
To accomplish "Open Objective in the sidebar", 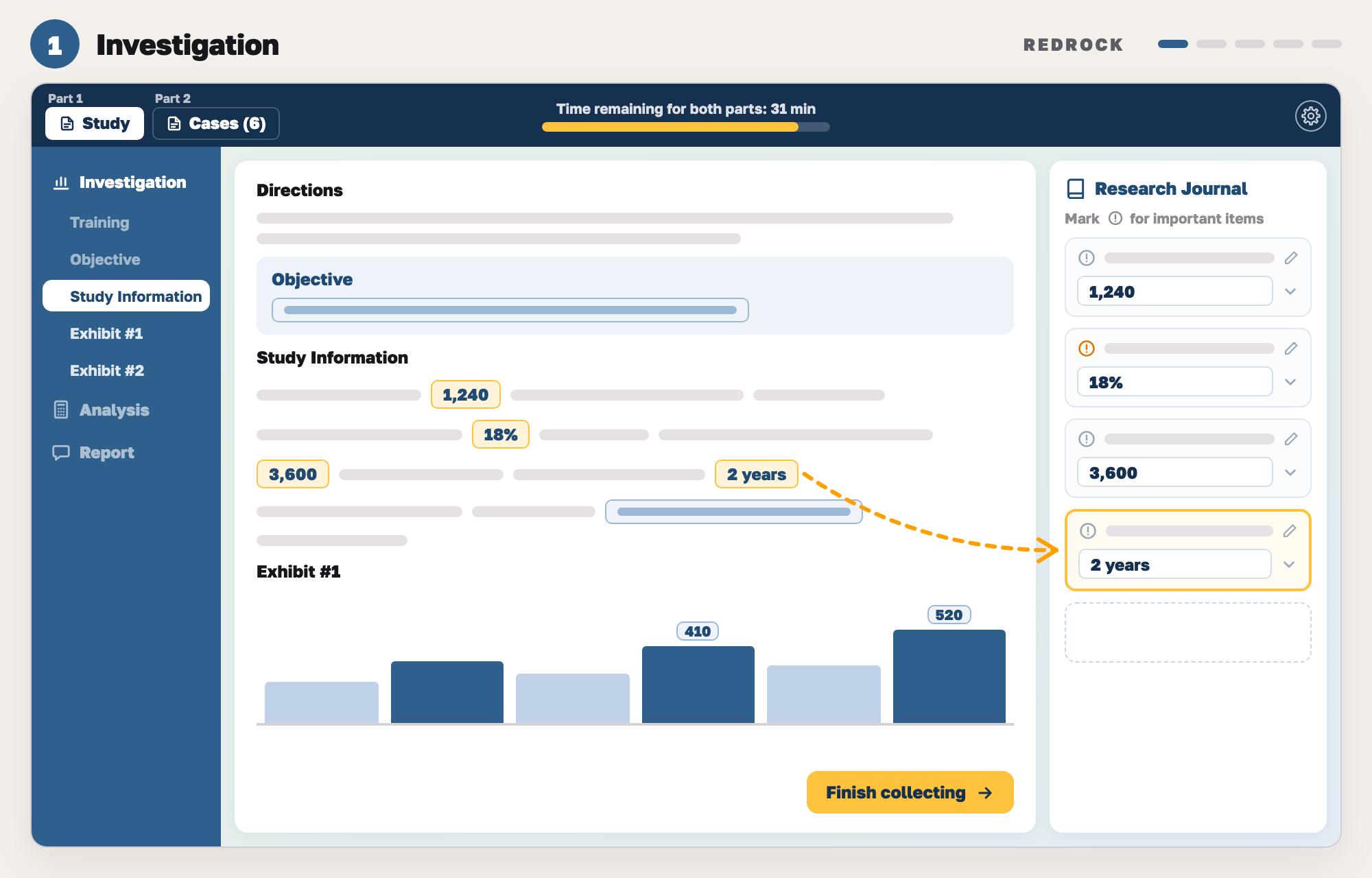I will pyautogui.click(x=105, y=259).
